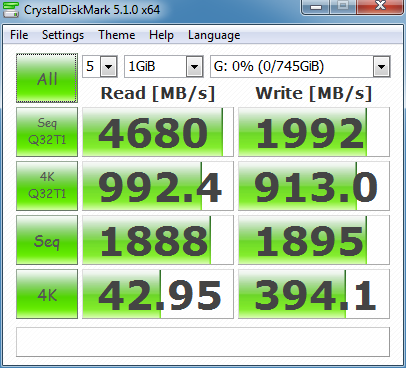Click the Seq Q32T1 read result 4680
Image resolution: width=406 pixels, height=368 pixels.
pyautogui.click(x=158, y=132)
